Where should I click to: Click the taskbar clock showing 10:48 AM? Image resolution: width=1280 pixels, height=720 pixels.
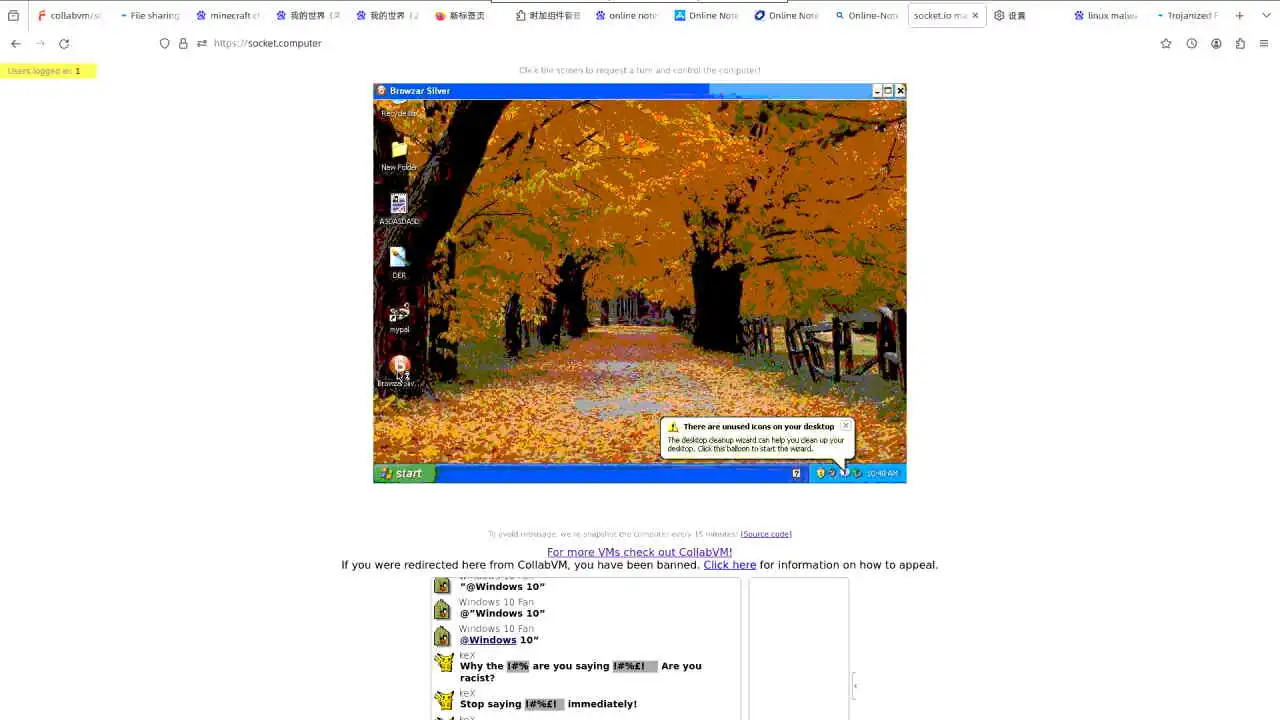click(x=882, y=473)
